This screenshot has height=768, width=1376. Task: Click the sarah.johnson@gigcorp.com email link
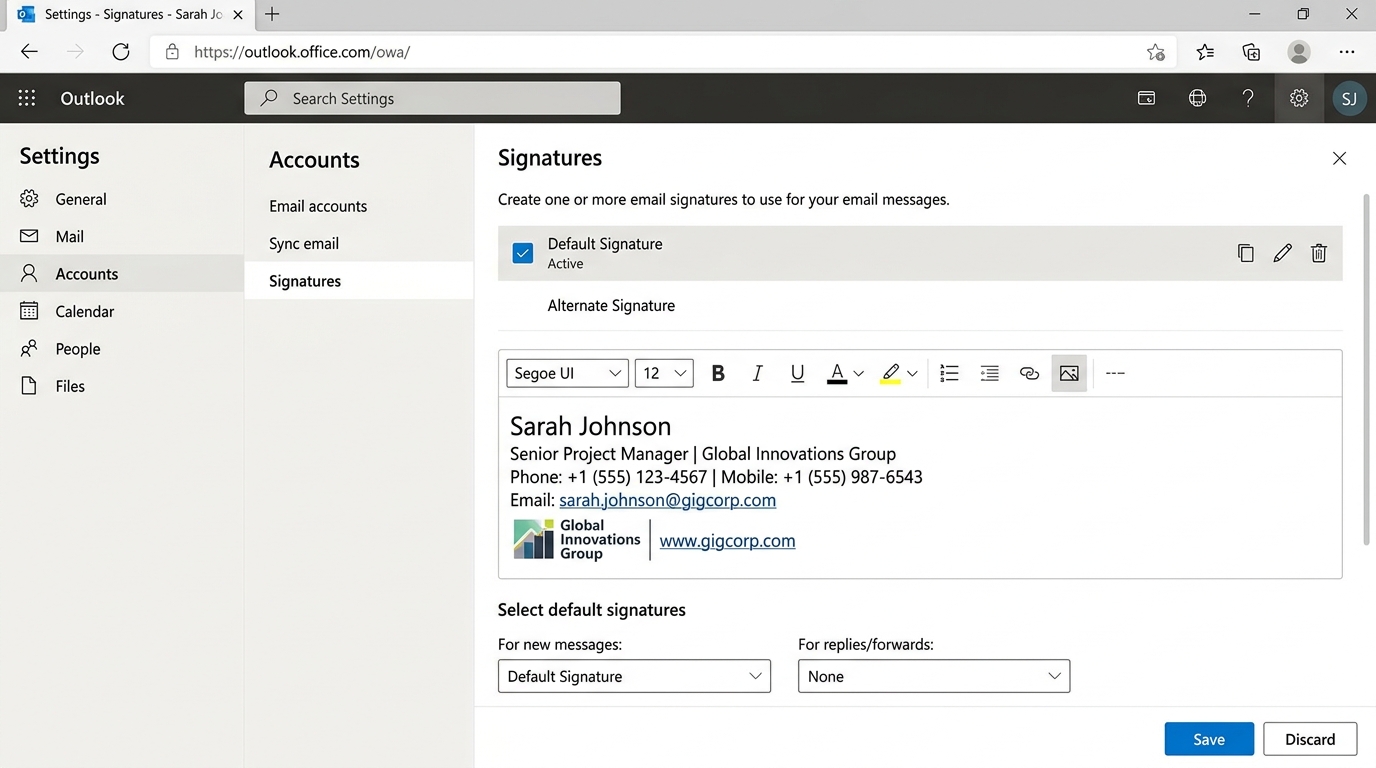[x=667, y=500]
